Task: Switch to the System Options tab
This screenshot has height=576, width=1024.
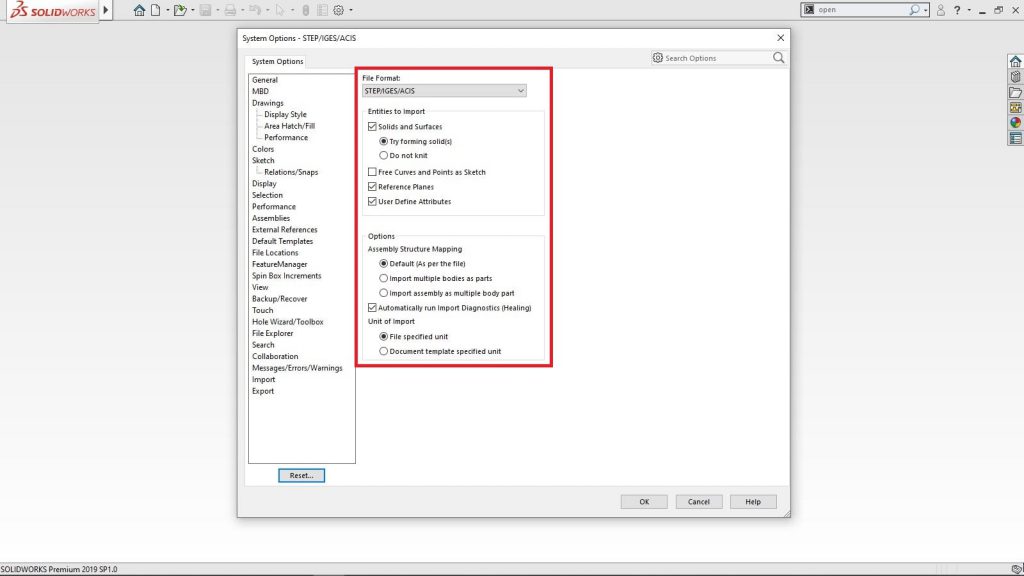Action: point(278,61)
